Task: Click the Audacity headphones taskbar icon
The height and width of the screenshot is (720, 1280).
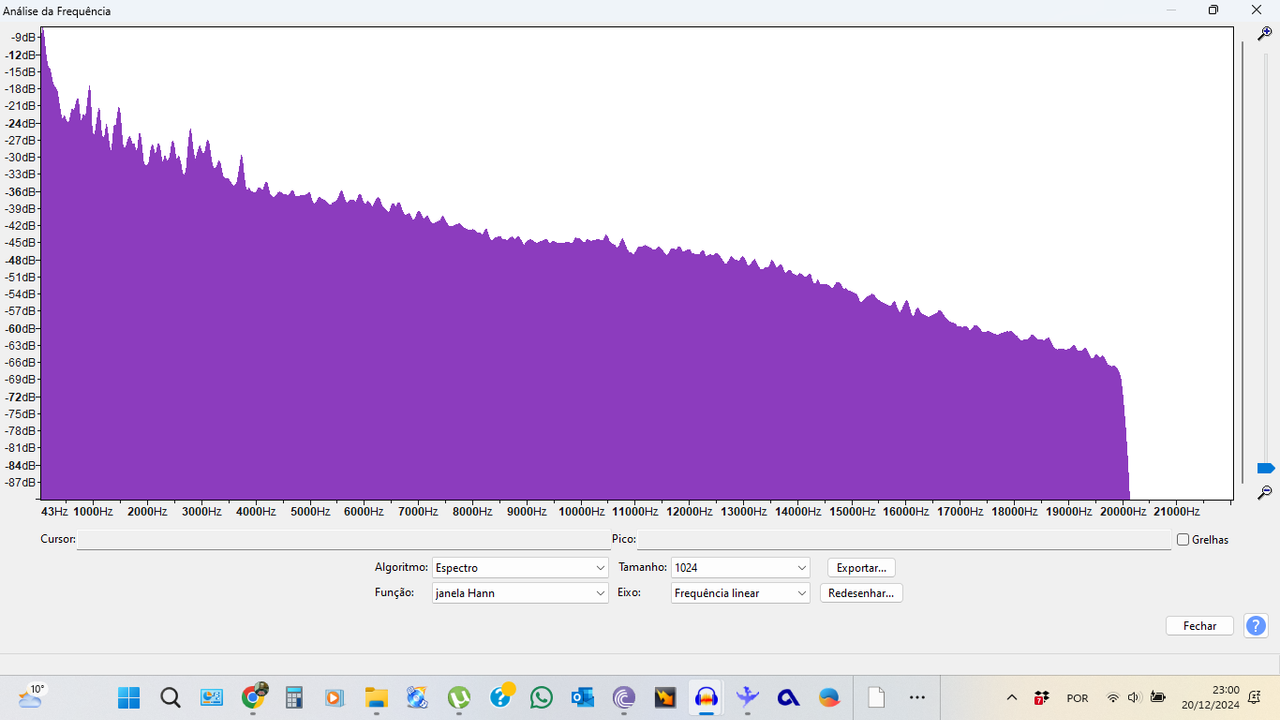Action: click(x=707, y=697)
